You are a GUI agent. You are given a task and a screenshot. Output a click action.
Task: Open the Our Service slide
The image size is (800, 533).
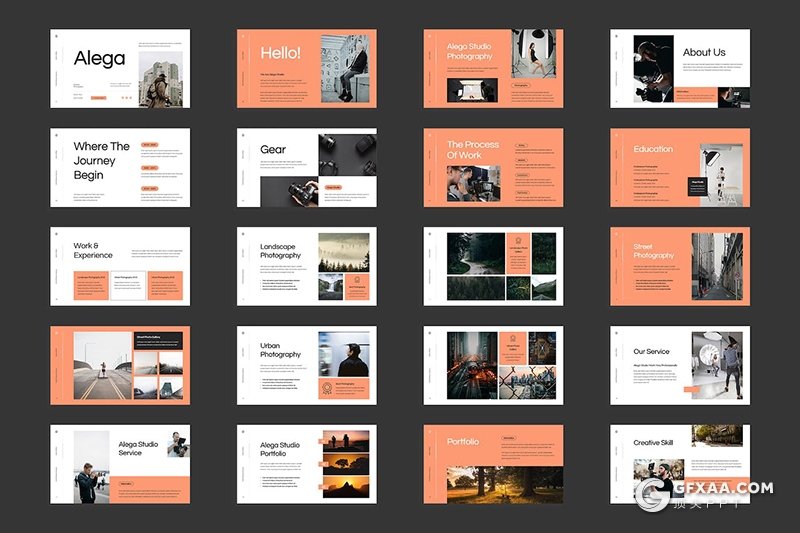click(x=680, y=365)
